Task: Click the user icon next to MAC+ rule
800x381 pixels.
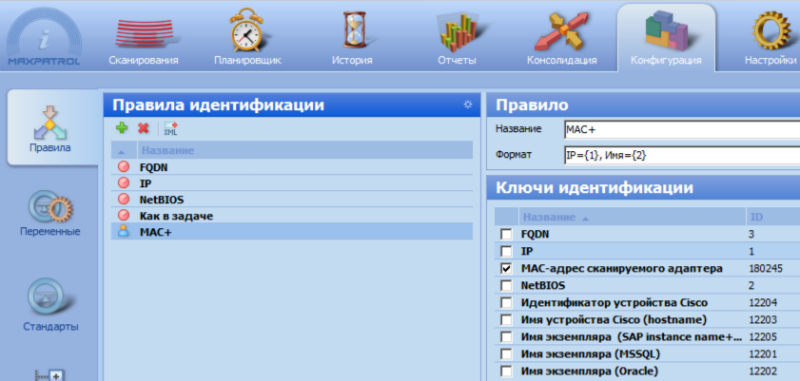Action: click(123, 232)
